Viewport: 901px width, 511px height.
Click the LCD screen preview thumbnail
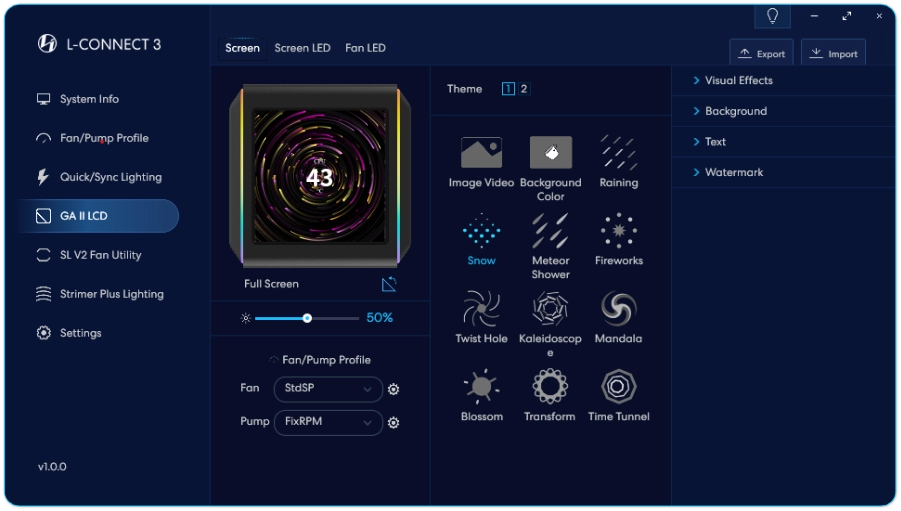tap(319, 176)
